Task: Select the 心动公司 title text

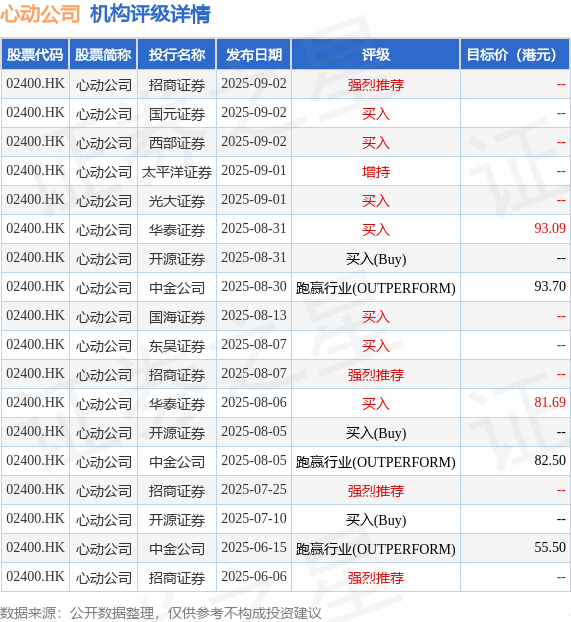Action: click(40, 14)
